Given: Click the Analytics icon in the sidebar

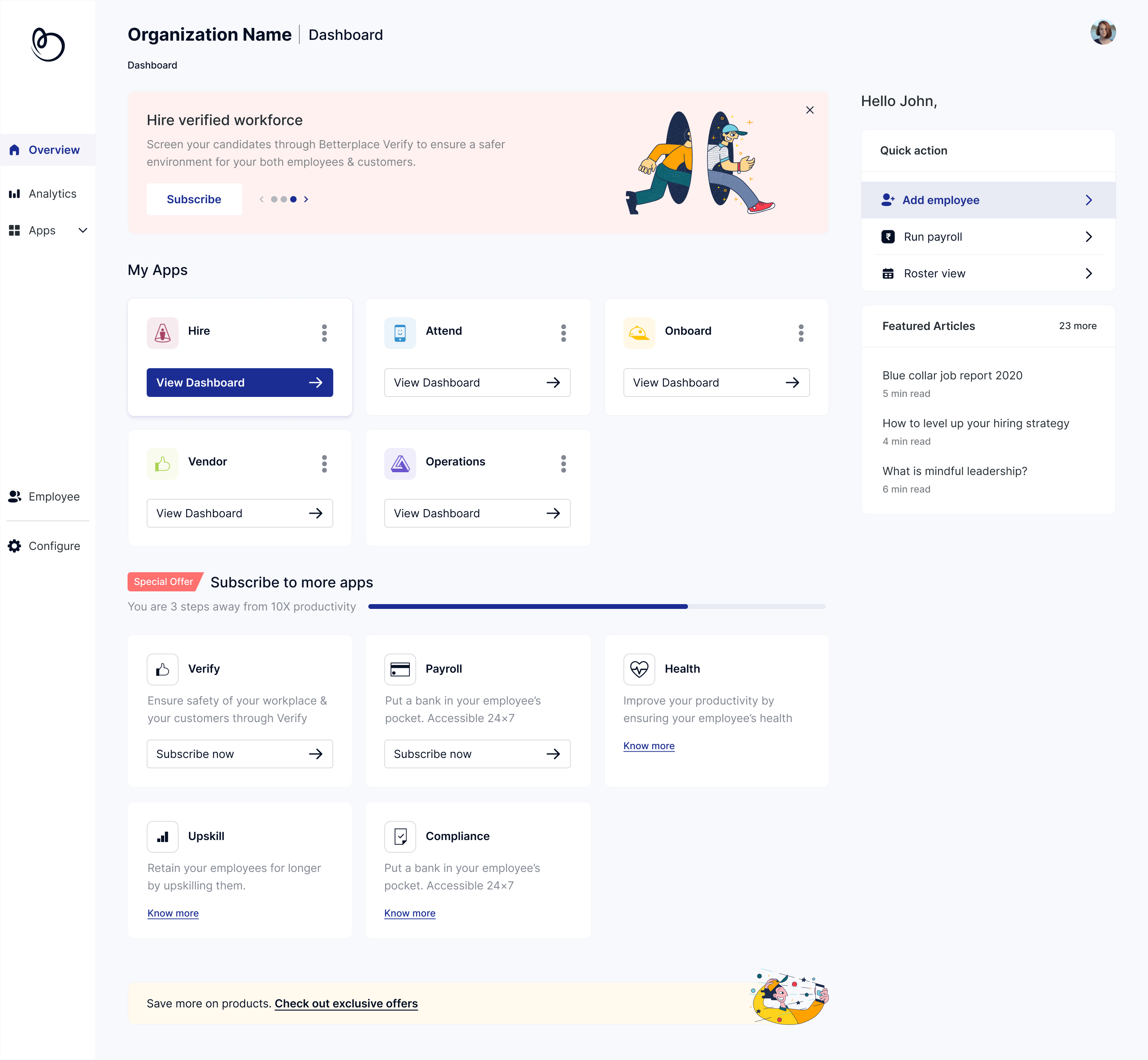Looking at the screenshot, I should (14, 194).
